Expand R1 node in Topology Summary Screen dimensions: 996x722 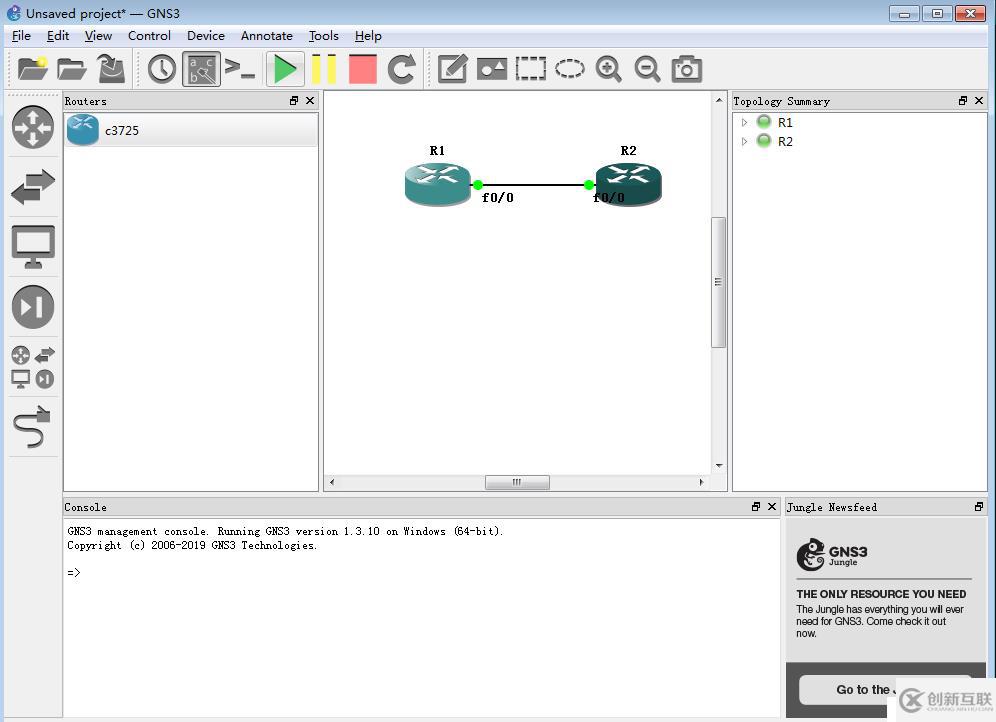pos(744,122)
